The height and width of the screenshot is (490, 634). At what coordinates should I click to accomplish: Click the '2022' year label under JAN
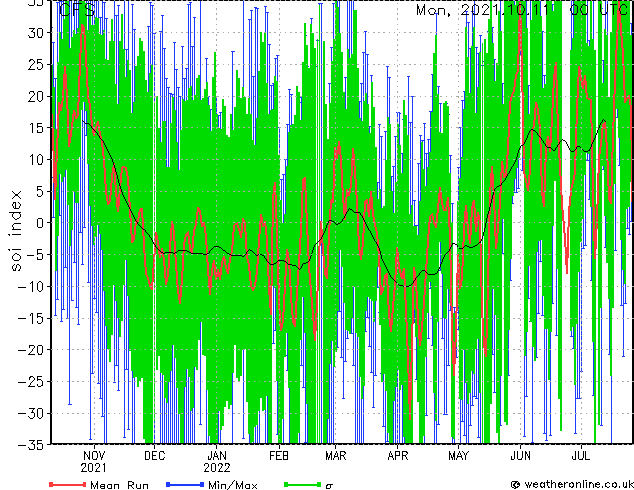click(x=217, y=468)
